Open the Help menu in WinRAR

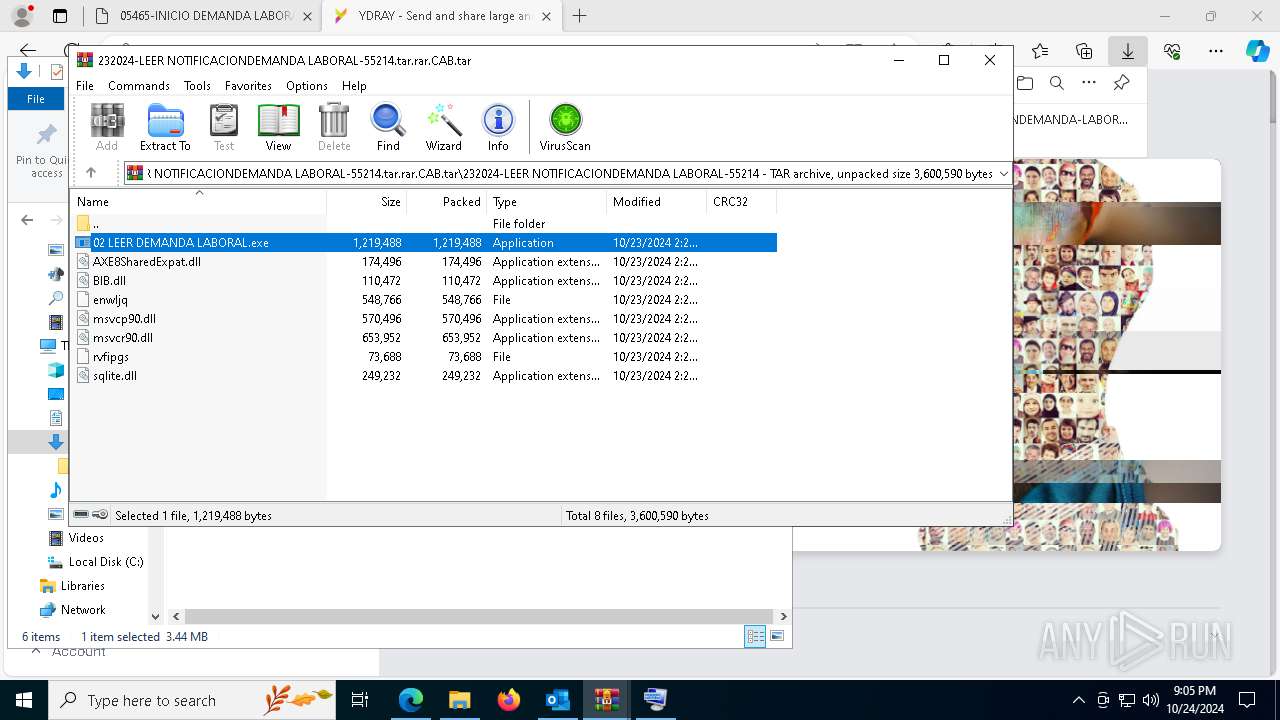(x=354, y=86)
